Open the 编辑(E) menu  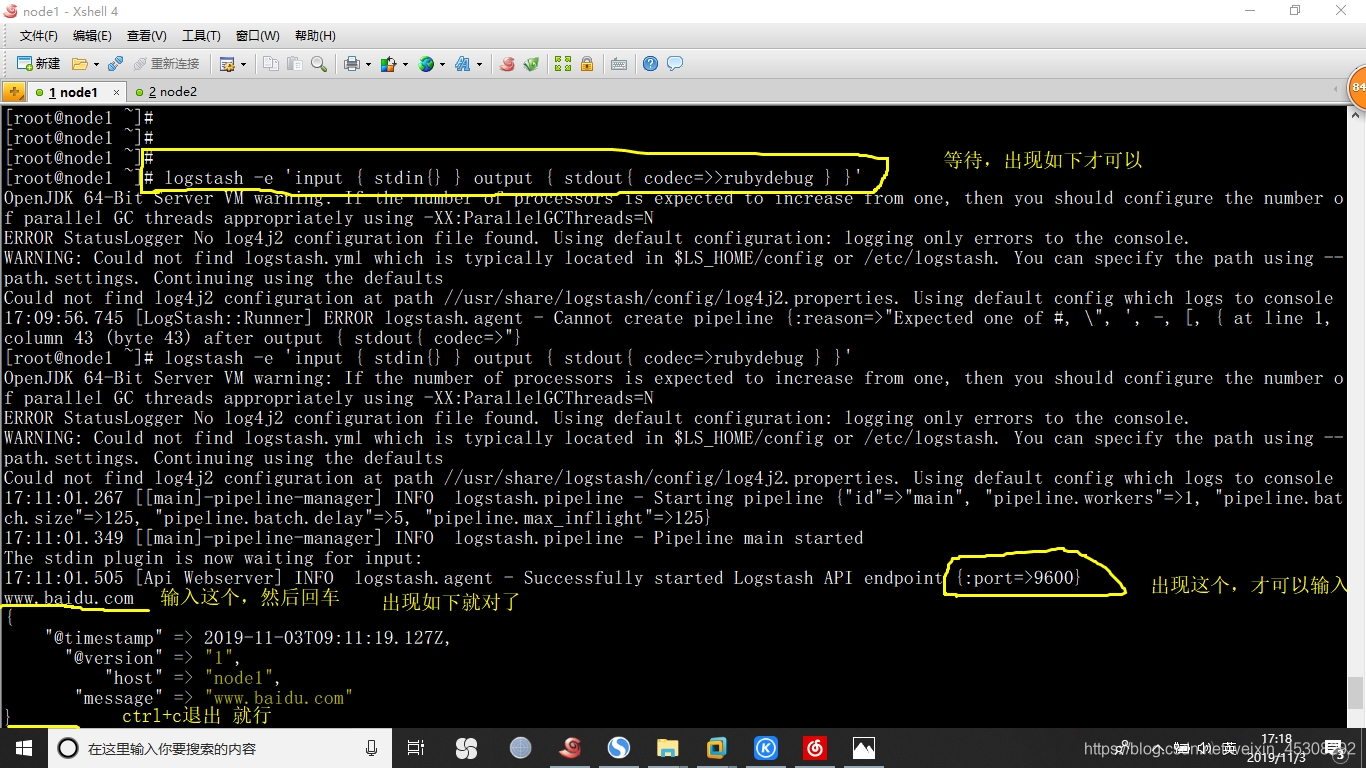click(92, 36)
